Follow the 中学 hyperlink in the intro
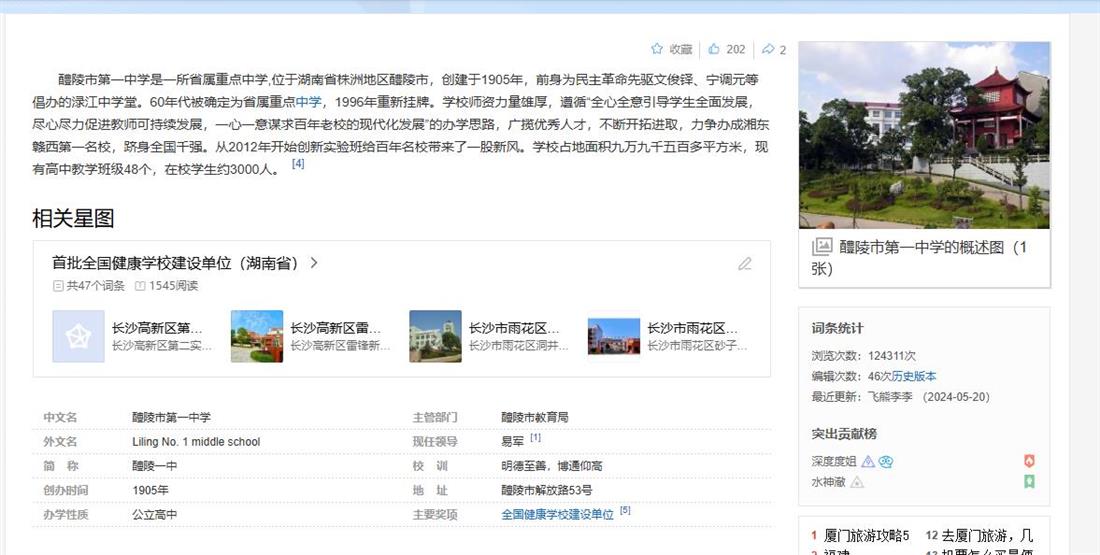1100x555 pixels. click(308, 102)
